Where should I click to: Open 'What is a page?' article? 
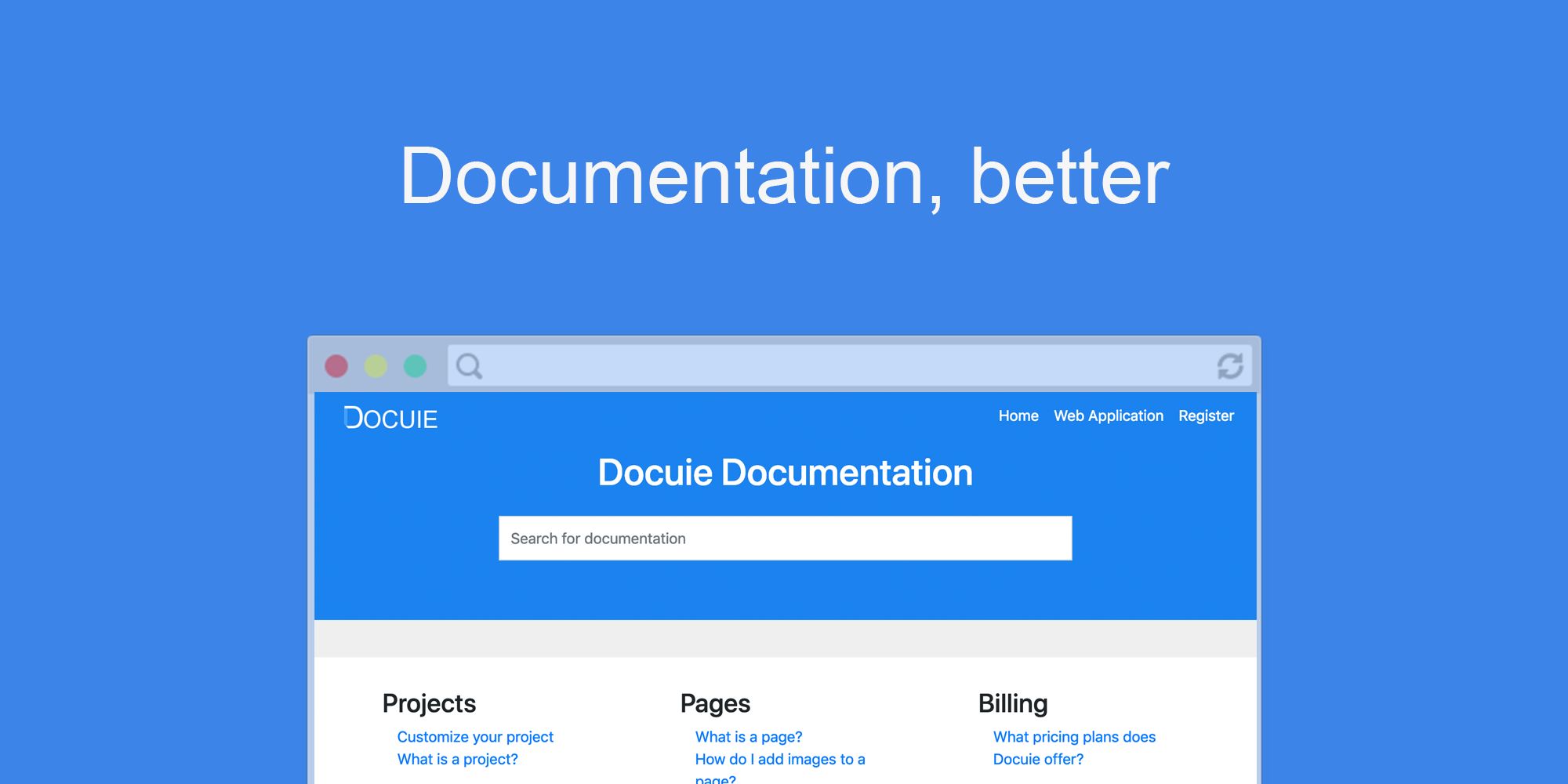click(x=750, y=736)
